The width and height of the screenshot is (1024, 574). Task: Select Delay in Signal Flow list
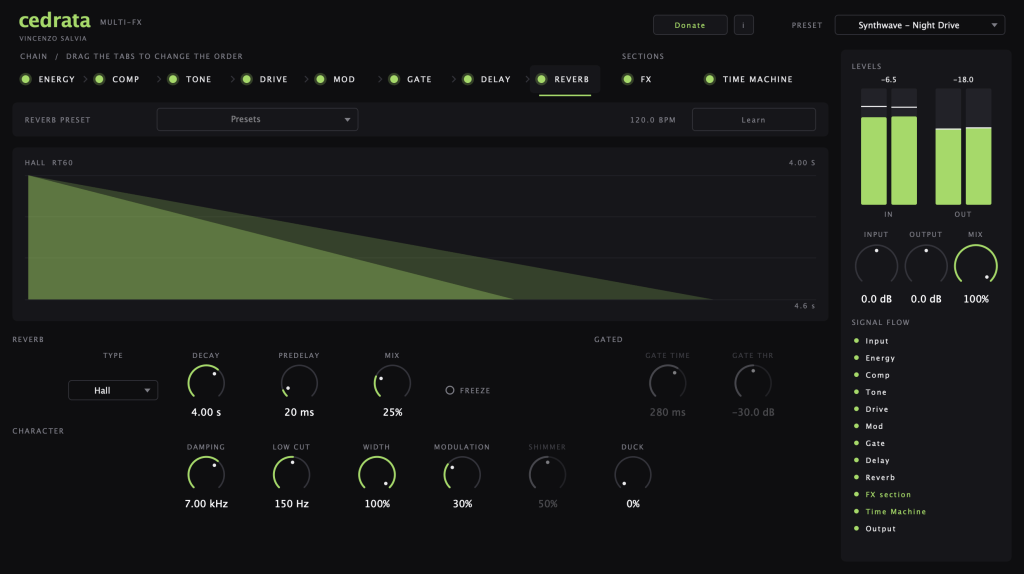pos(878,460)
